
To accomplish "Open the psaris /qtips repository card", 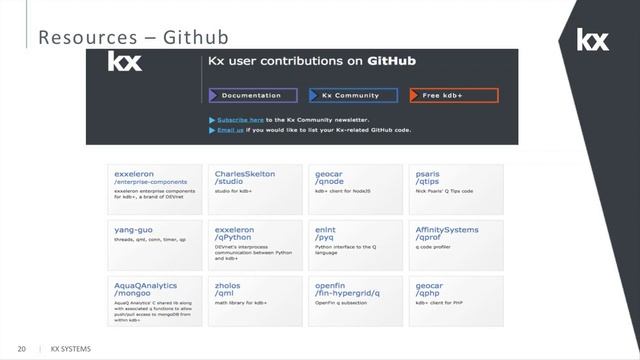I will tap(456, 189).
